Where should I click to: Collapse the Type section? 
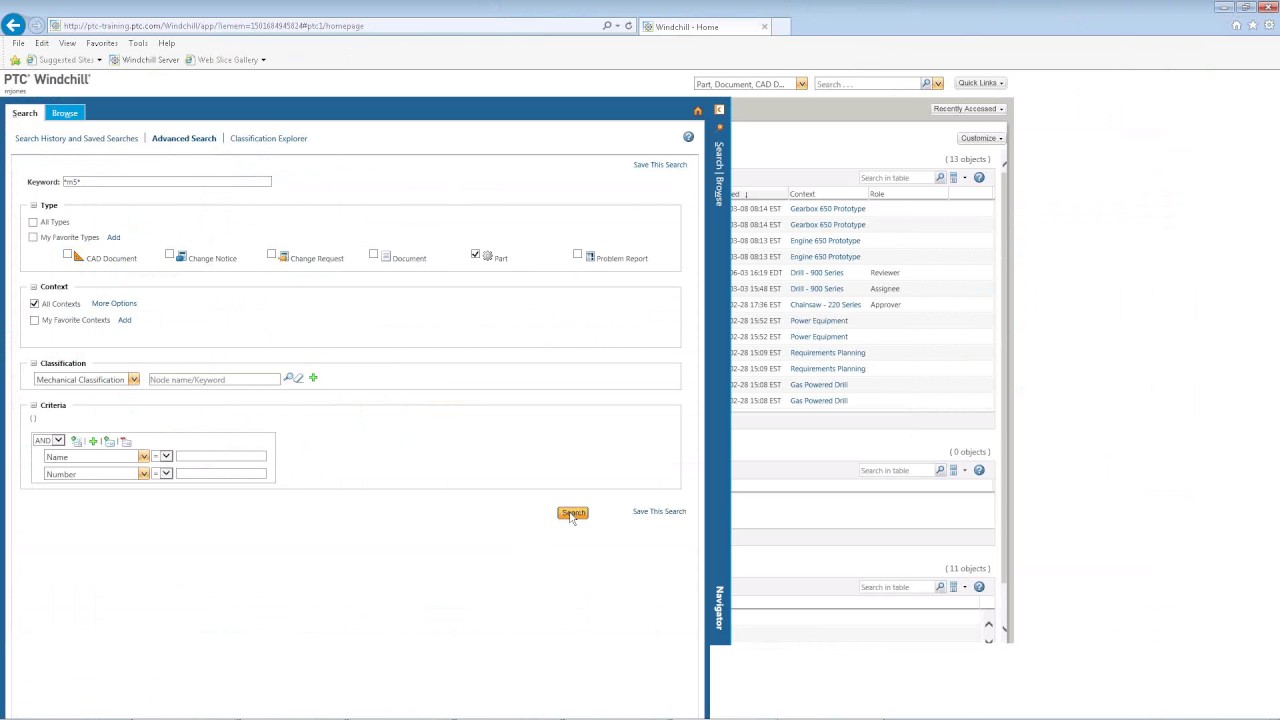click(x=33, y=205)
